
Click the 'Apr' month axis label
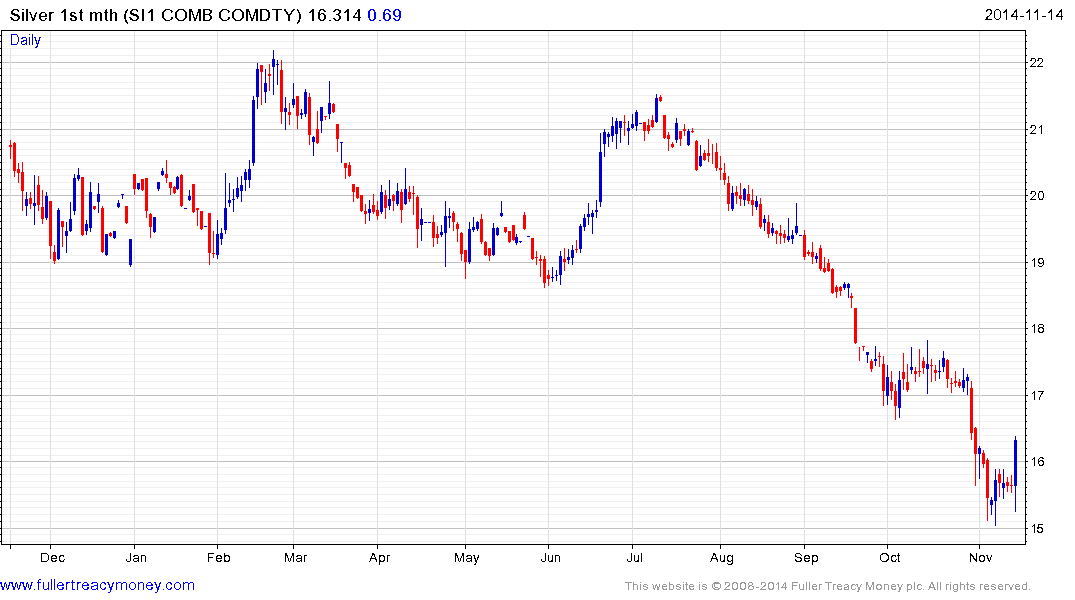click(379, 557)
